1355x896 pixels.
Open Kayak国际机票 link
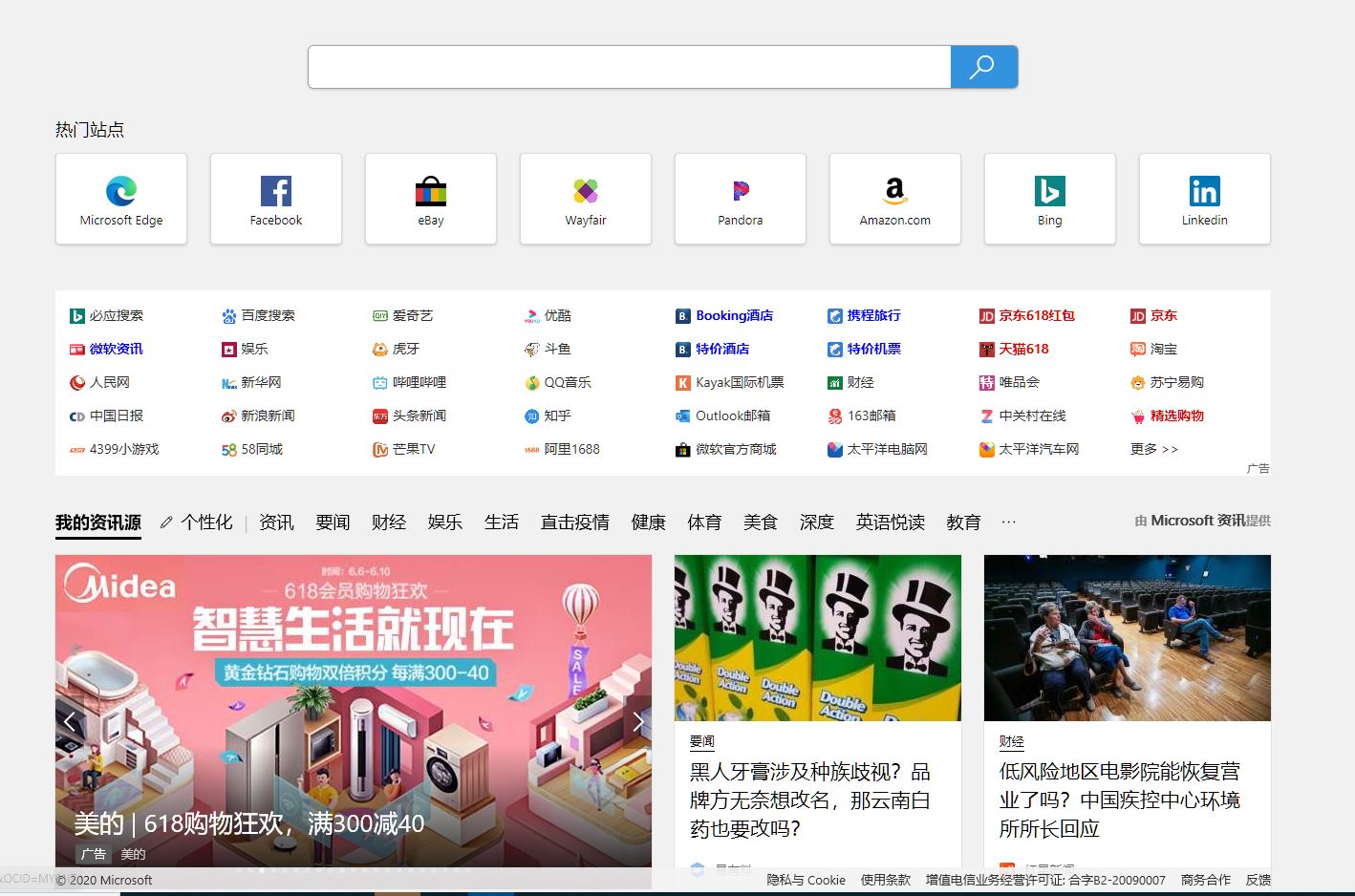tap(730, 382)
